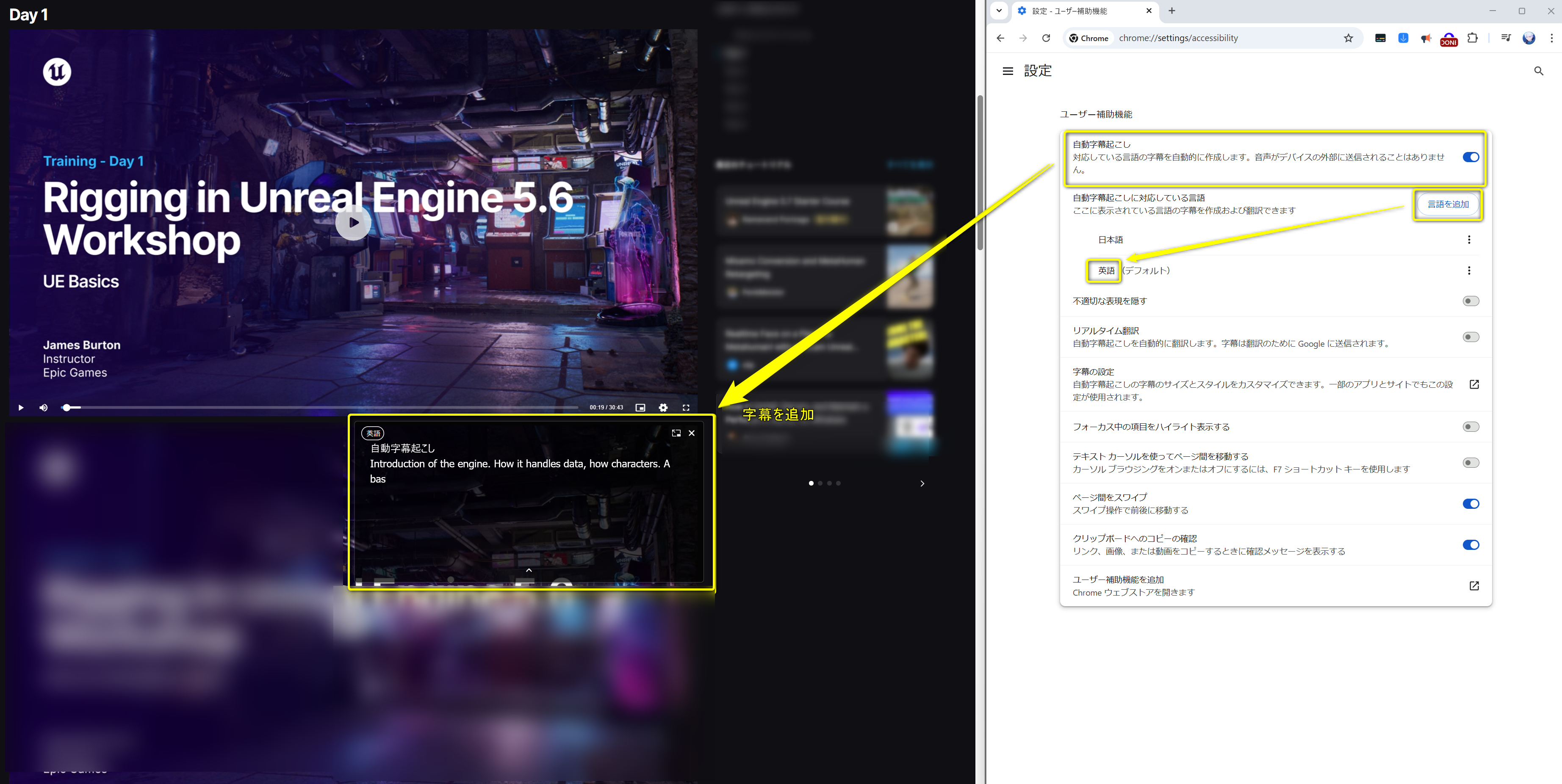Open the Chrome extensions puzzle icon
1562x784 pixels.
tap(1472, 38)
